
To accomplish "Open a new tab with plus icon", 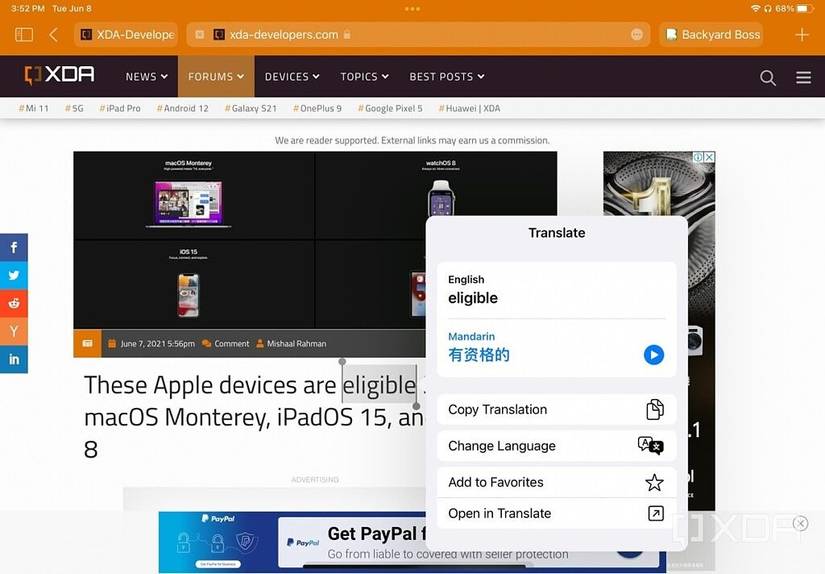I will coord(802,35).
